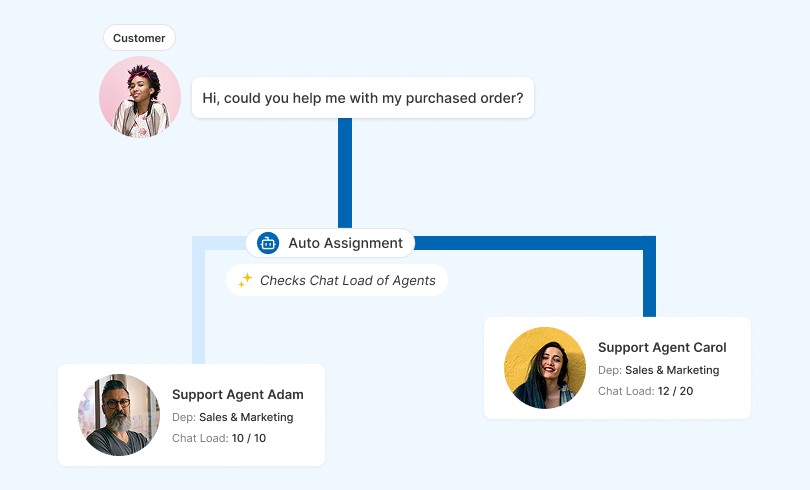Select the customer's profile photo
This screenshot has height=490, width=810.
140,98
